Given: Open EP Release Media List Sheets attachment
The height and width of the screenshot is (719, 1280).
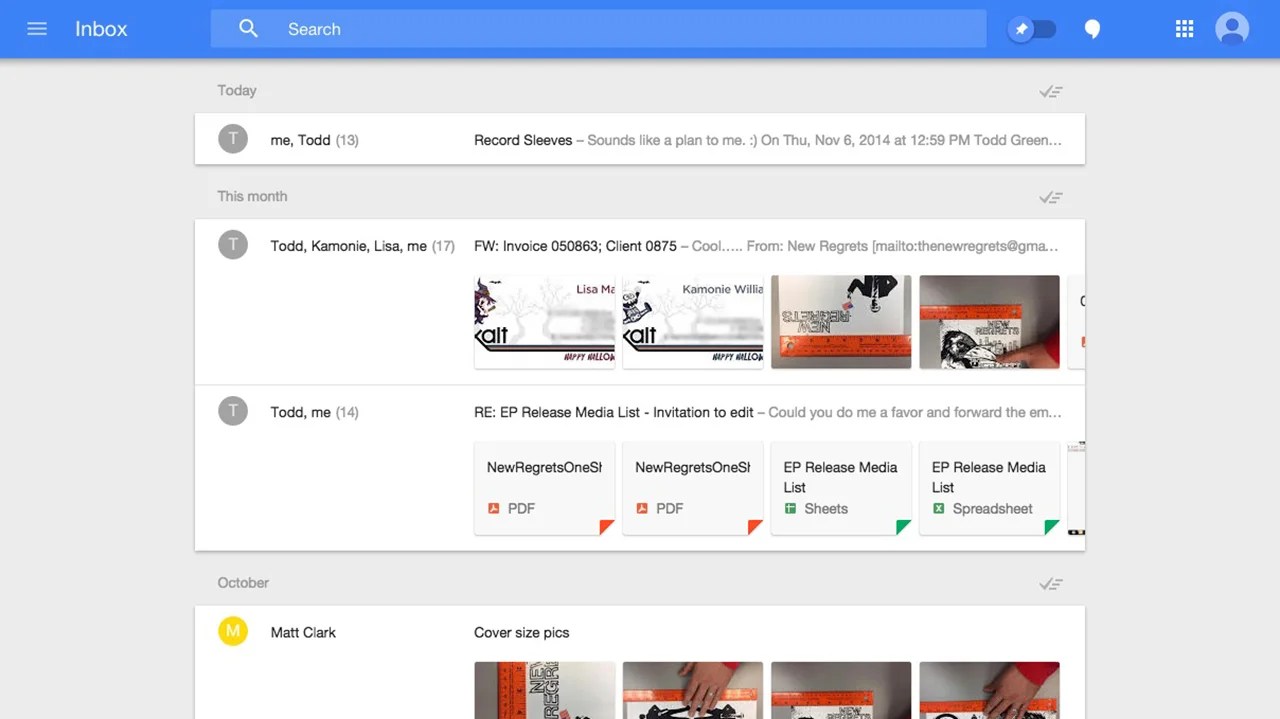Looking at the screenshot, I should pos(841,488).
